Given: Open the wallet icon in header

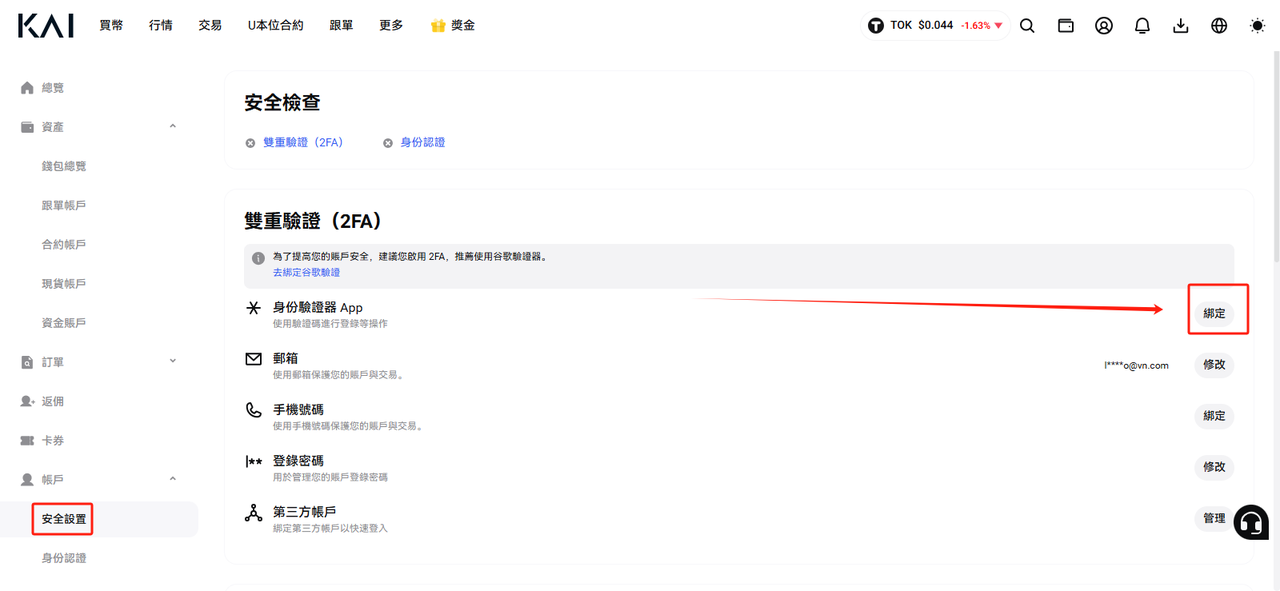Looking at the screenshot, I should click(x=1066, y=26).
